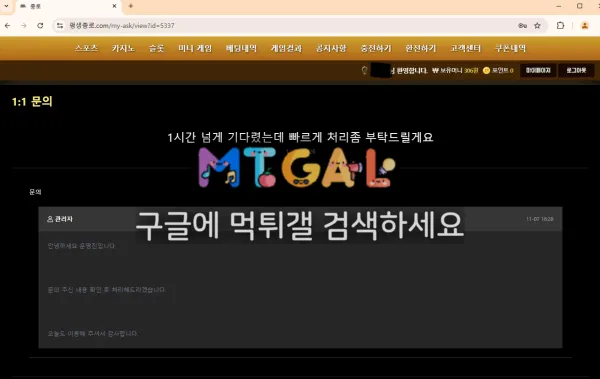Open the browser profile avatar icon
The image size is (600, 379).
click(584, 26)
